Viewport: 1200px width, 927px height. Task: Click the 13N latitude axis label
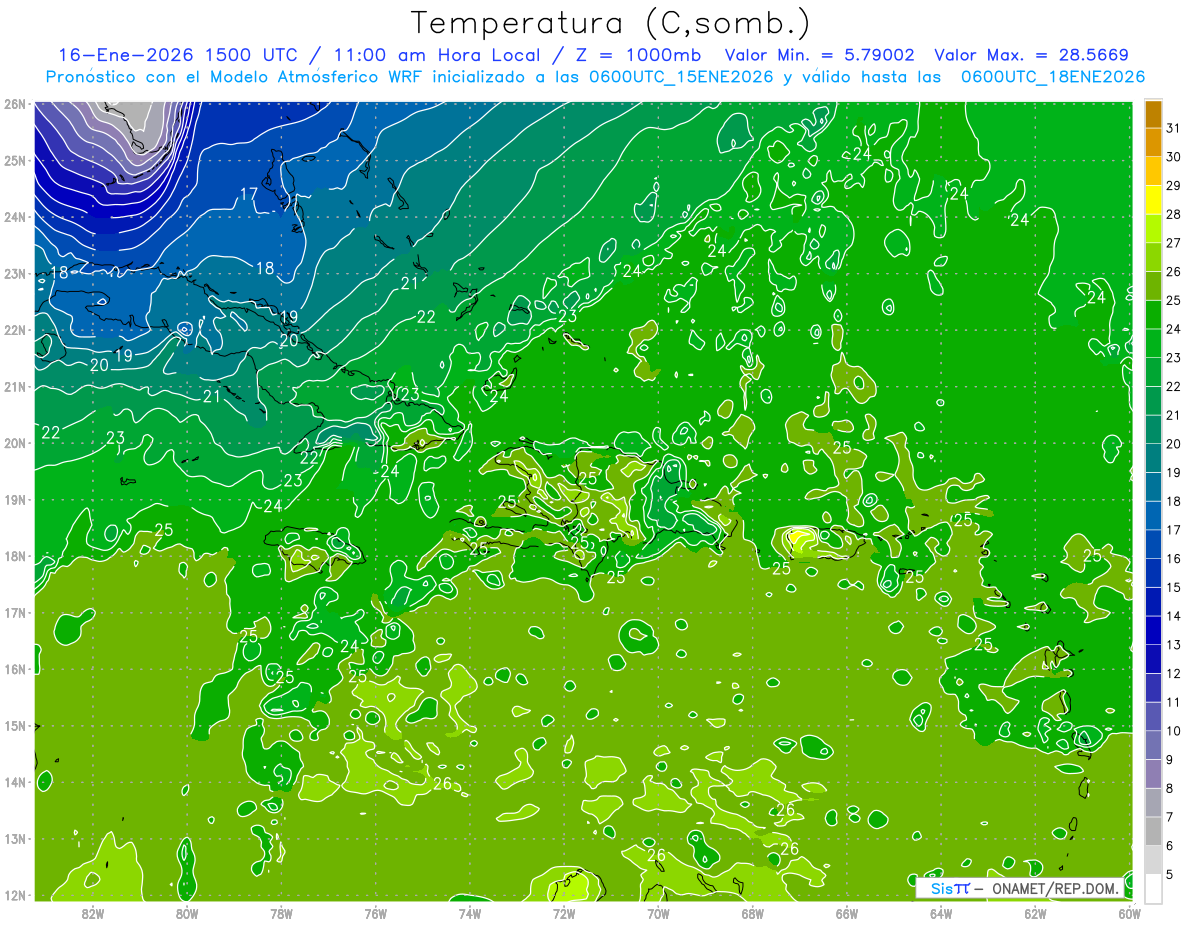[14, 839]
